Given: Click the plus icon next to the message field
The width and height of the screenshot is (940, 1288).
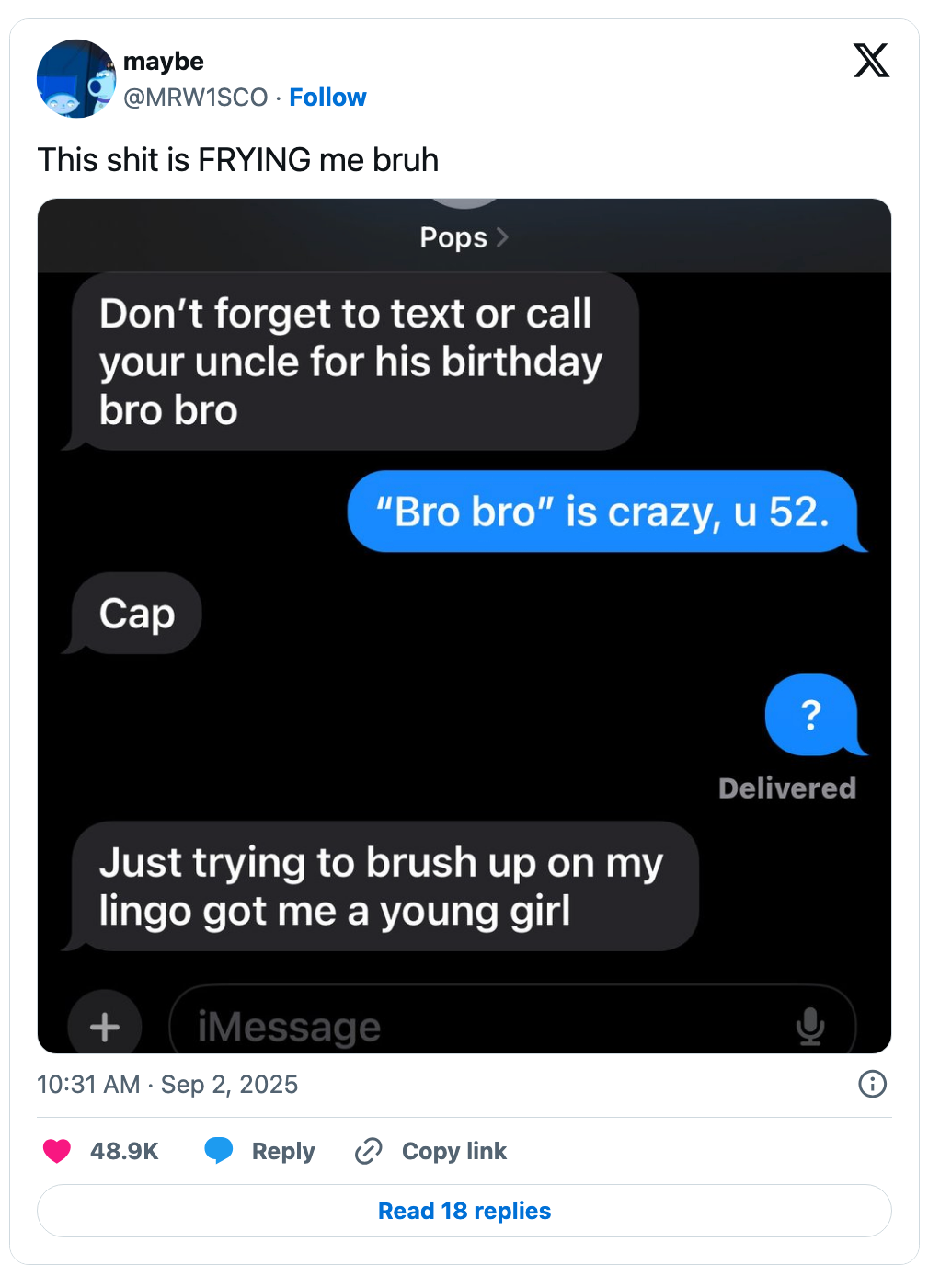Looking at the screenshot, I should click(104, 1024).
